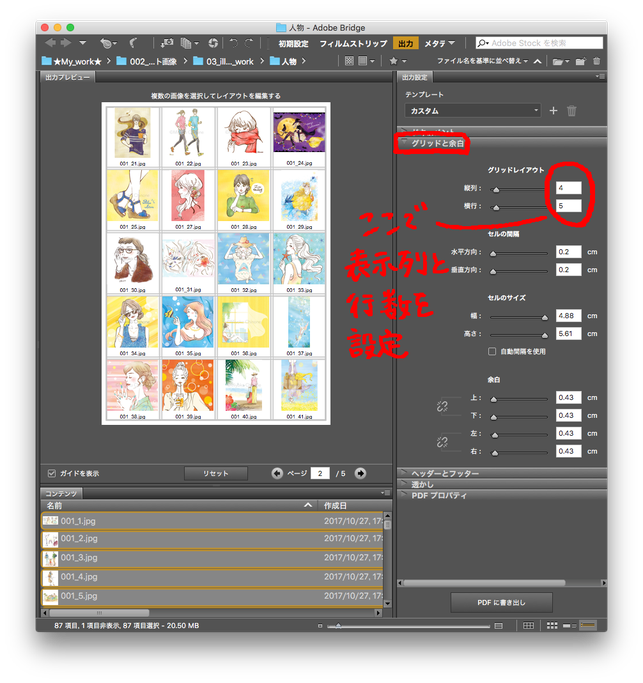Image resolution: width=643 pixels, height=683 pixels.
Task: Click the get photos from camera icon
Action: pyautogui.click(x=166, y=43)
